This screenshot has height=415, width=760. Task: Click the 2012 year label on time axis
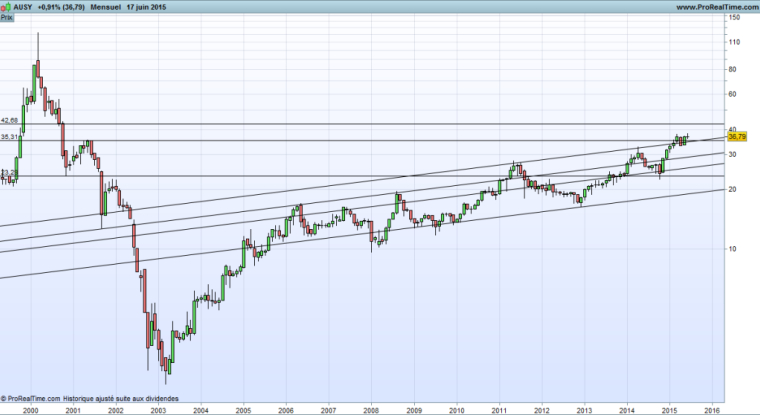(542, 410)
